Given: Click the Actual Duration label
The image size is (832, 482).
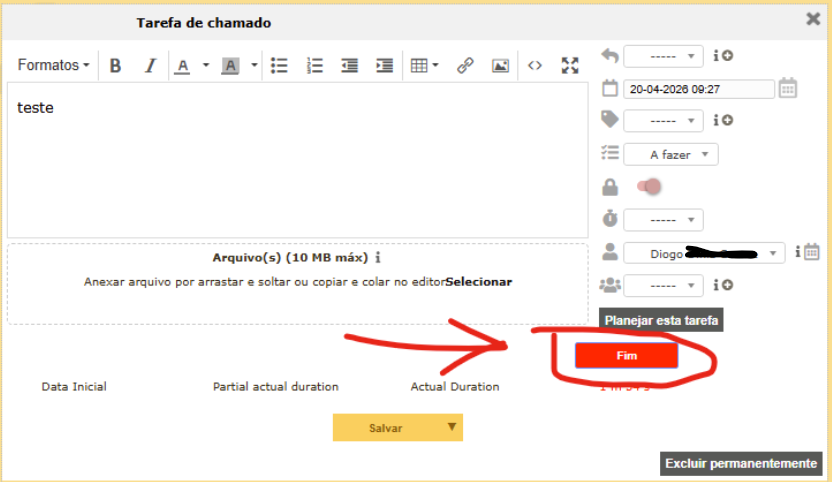Looking at the screenshot, I should tap(455, 386).
